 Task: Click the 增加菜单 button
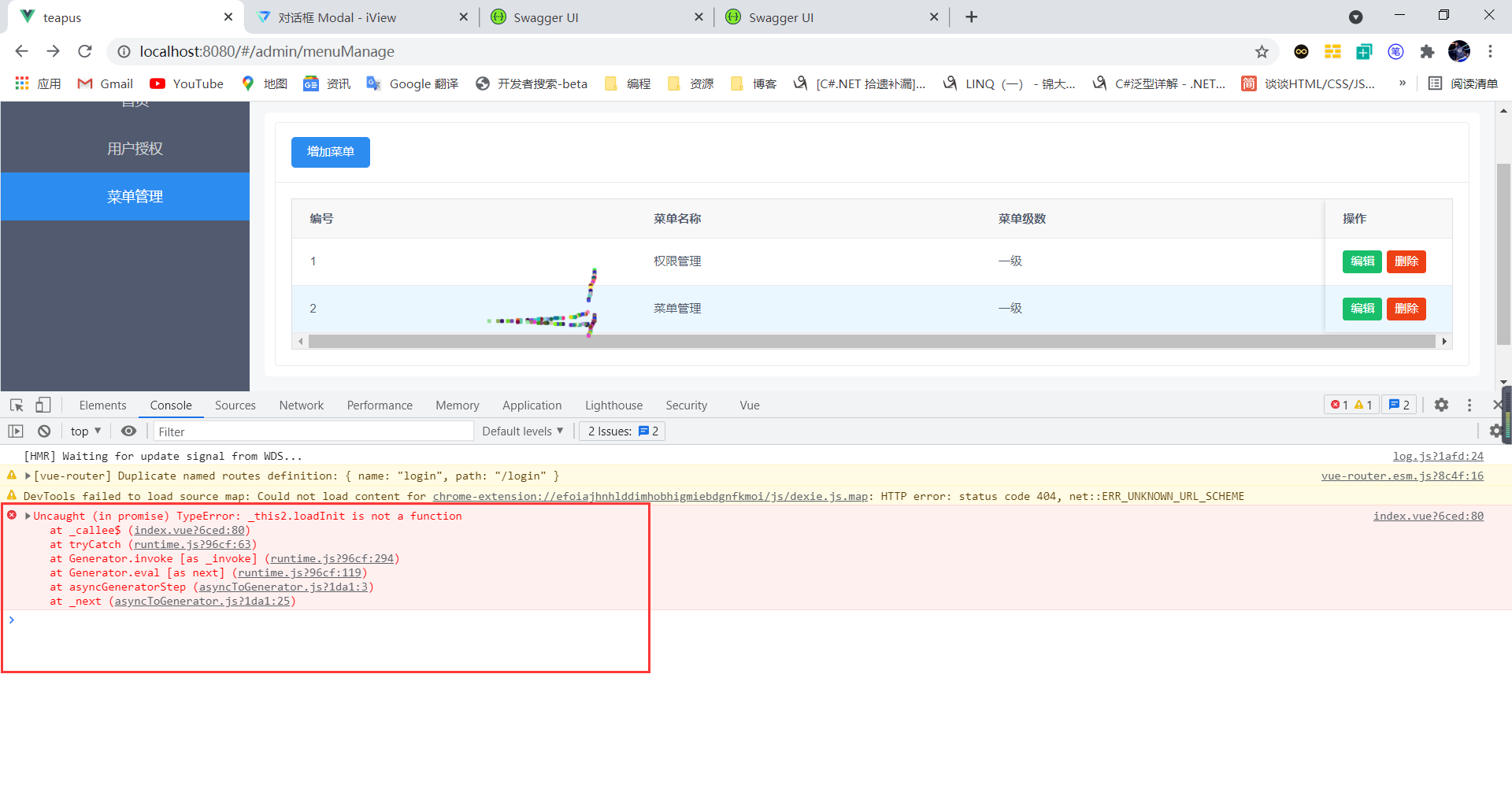330,152
